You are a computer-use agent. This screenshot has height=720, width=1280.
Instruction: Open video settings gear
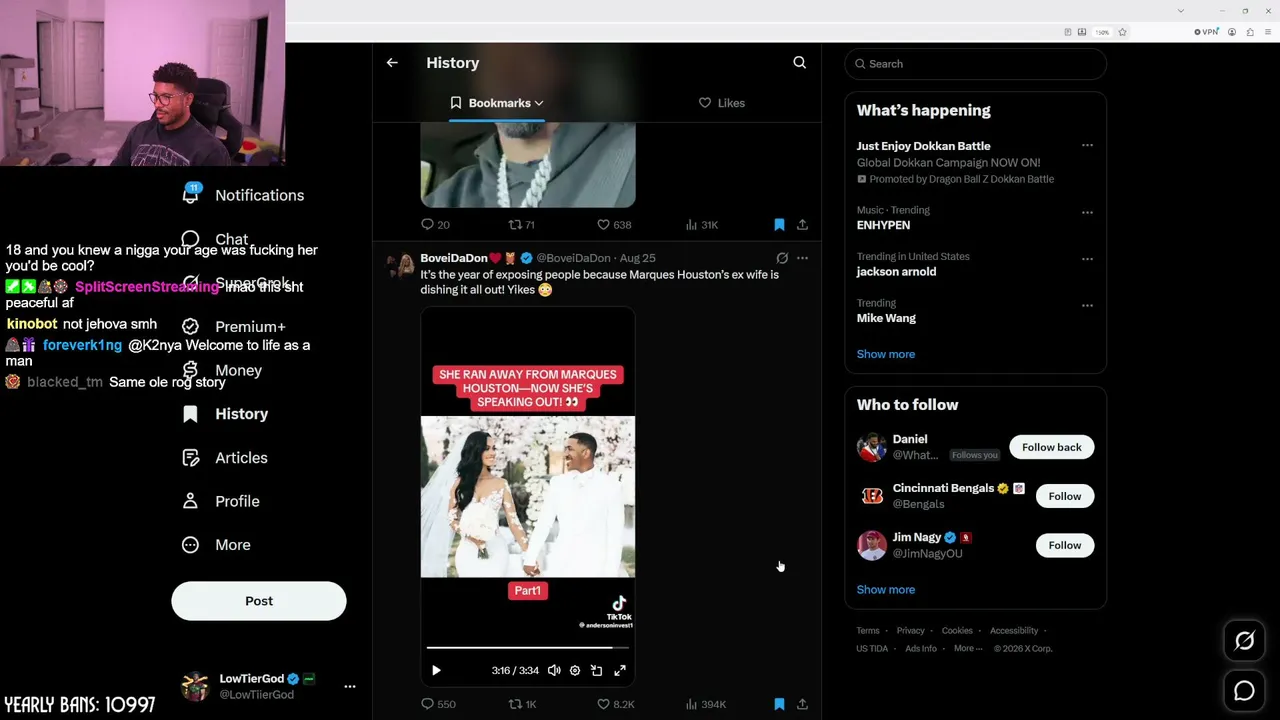coord(575,670)
